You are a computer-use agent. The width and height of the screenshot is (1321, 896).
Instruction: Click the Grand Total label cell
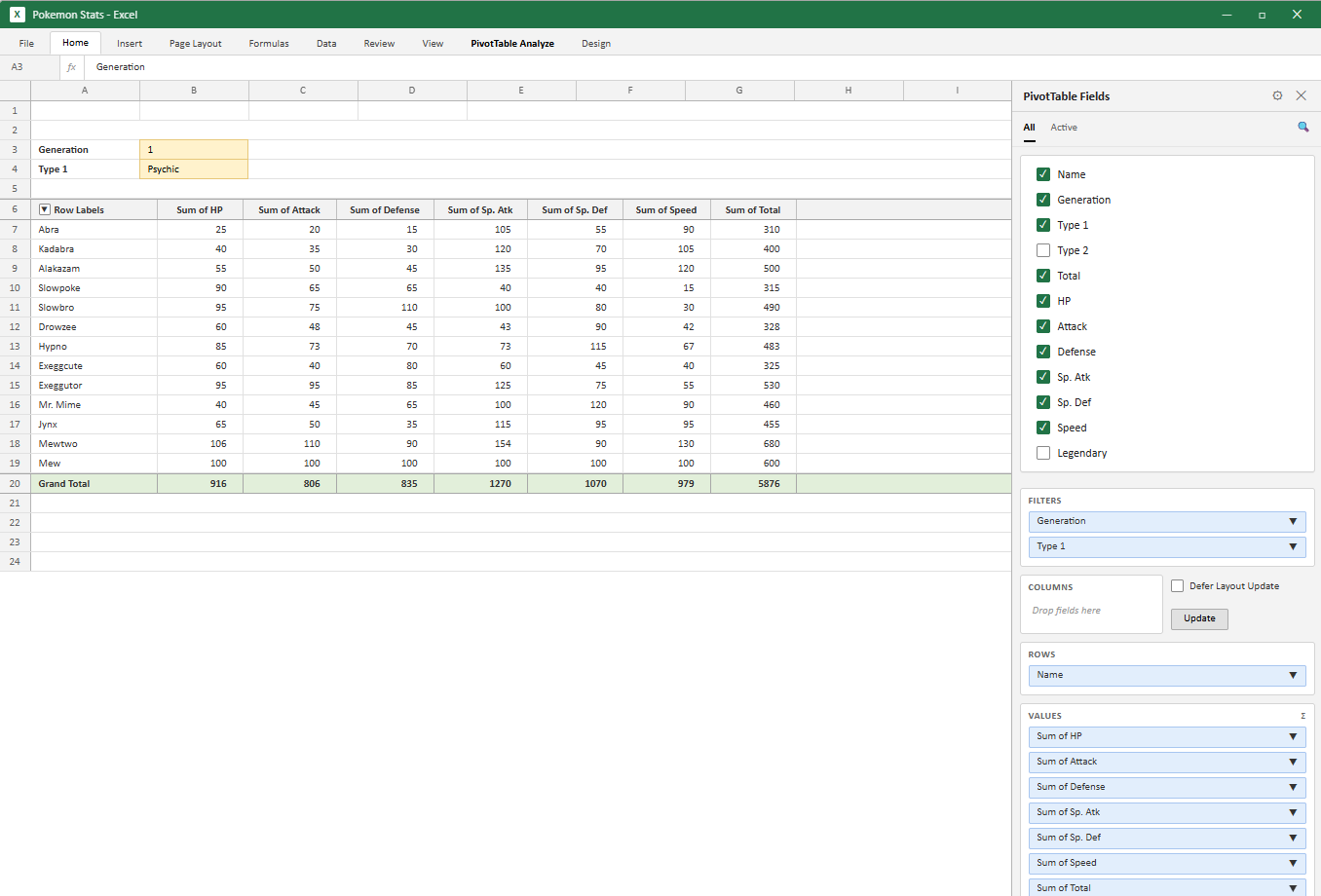[94, 483]
